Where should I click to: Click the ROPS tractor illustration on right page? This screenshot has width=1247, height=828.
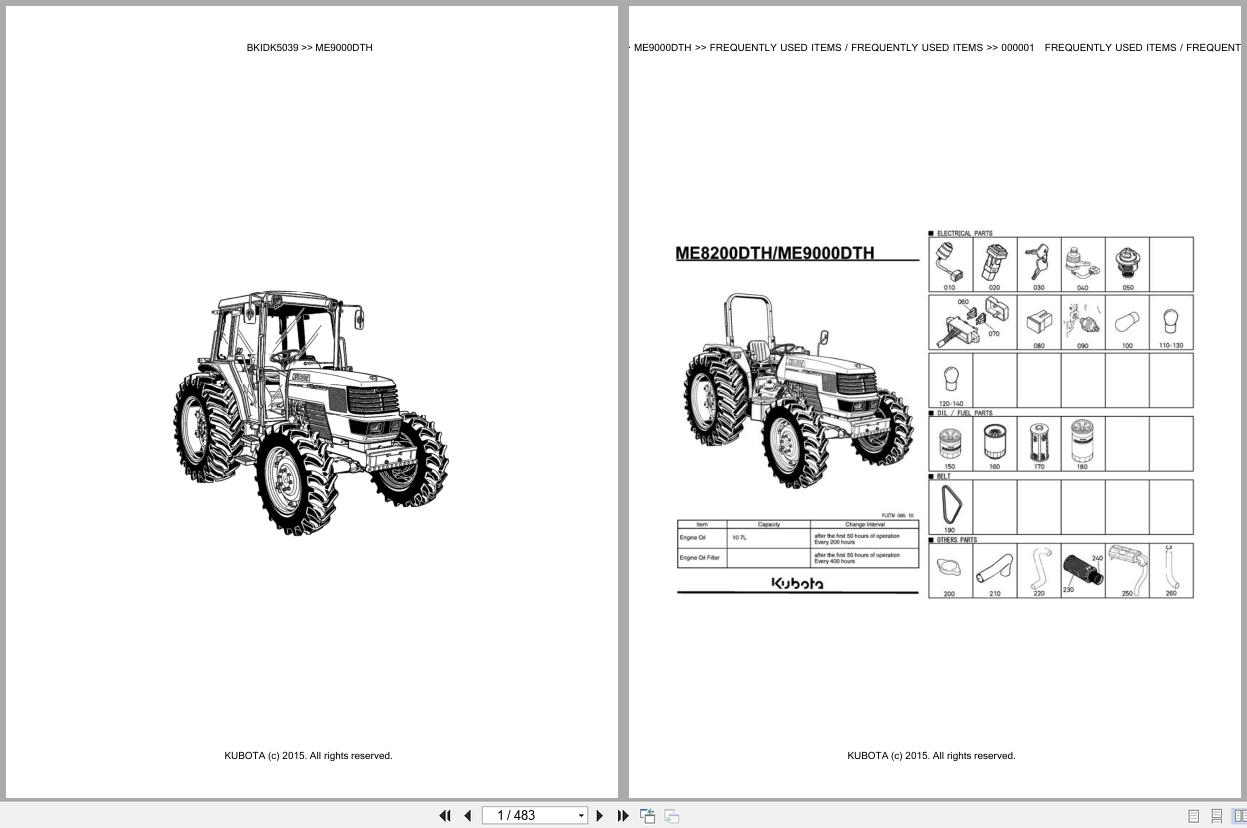coord(798,390)
